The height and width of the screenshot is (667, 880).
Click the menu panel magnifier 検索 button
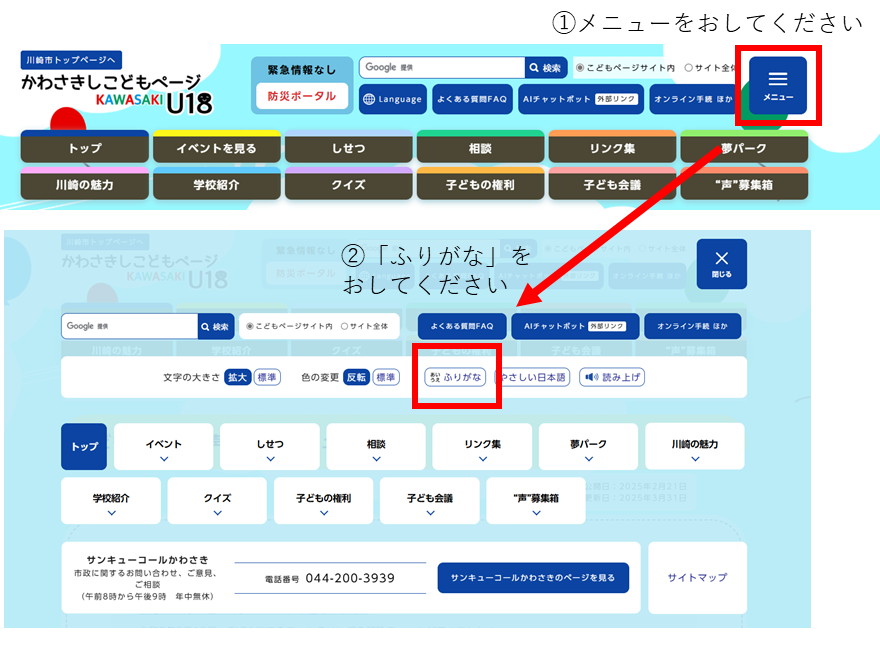pyautogui.click(x=216, y=326)
